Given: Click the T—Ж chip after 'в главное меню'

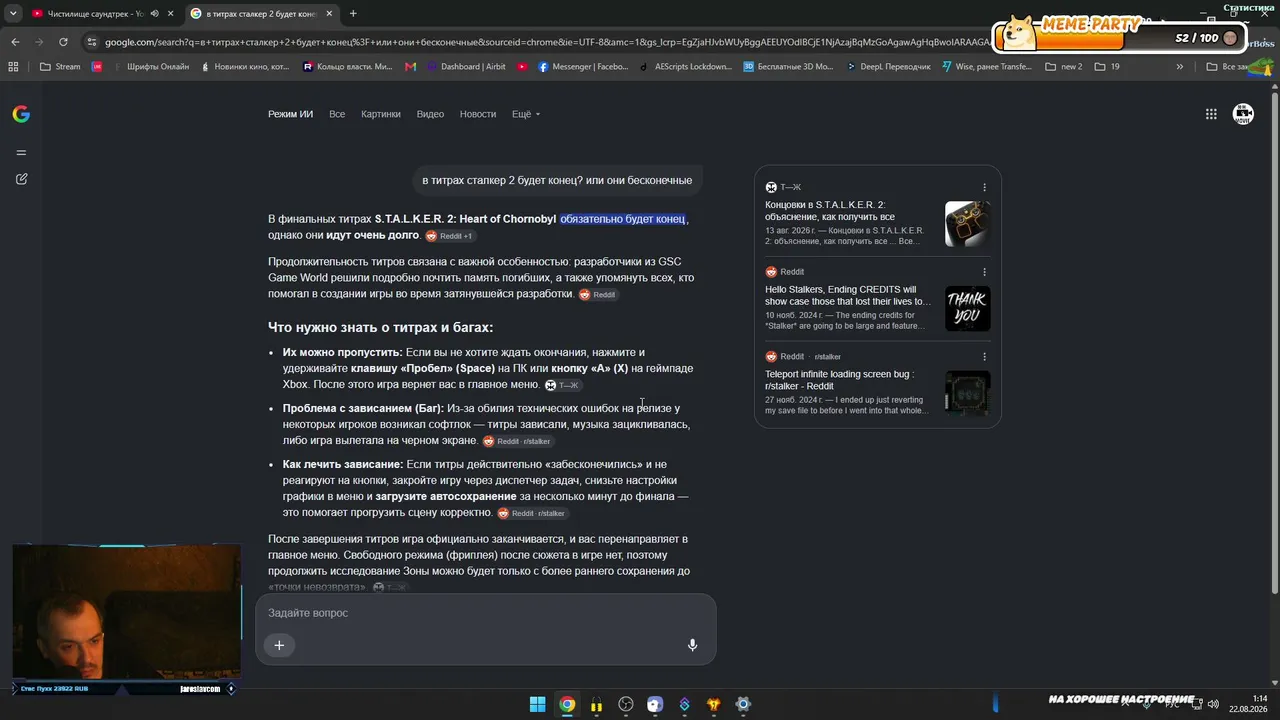Looking at the screenshot, I should point(563,385).
